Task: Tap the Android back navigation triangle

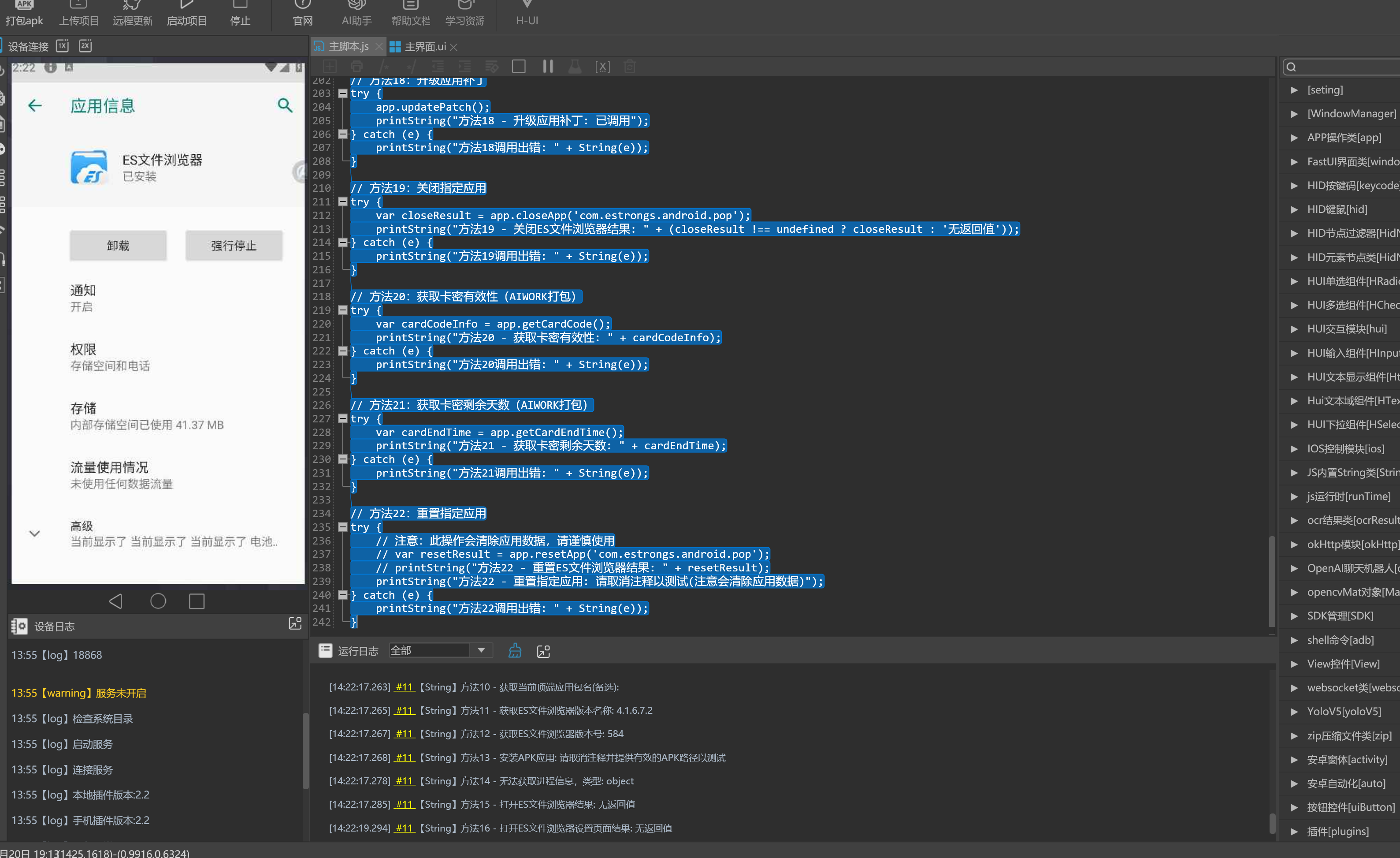Action: (x=116, y=601)
